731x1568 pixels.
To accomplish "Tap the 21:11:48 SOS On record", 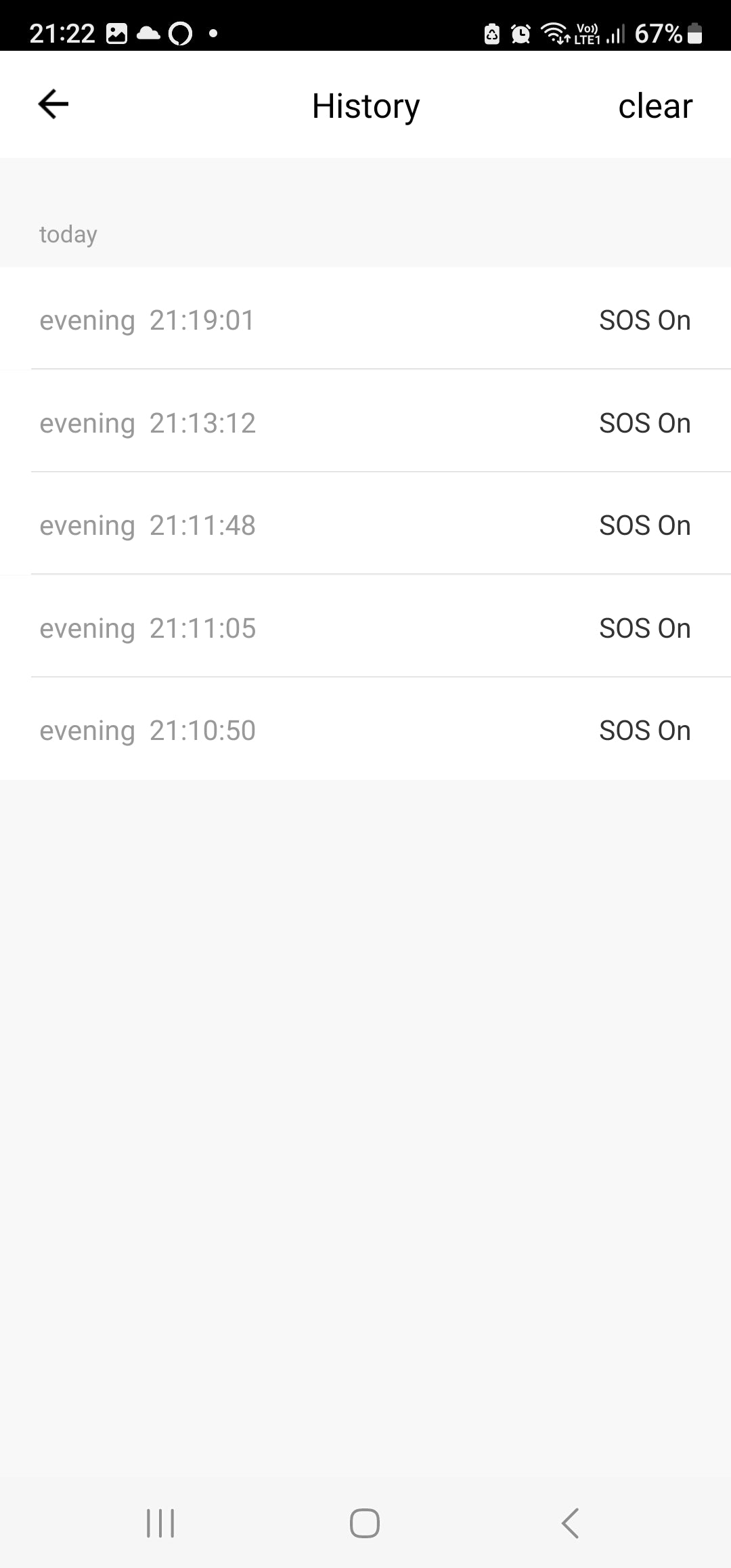I will pos(365,525).
